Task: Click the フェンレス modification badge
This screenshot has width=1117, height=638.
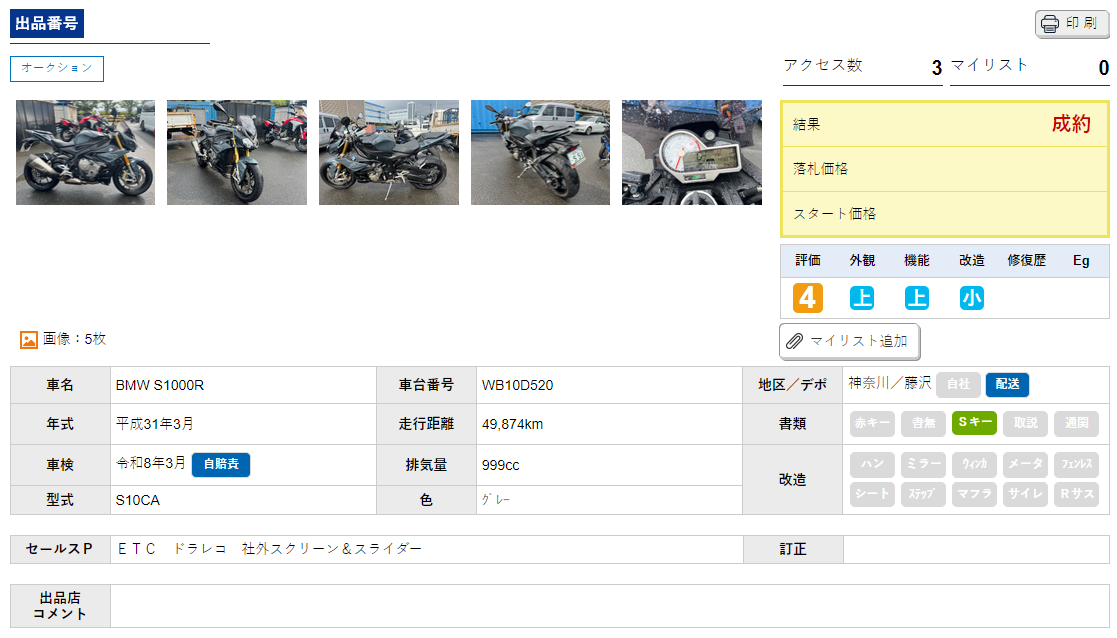Action: (1076, 464)
